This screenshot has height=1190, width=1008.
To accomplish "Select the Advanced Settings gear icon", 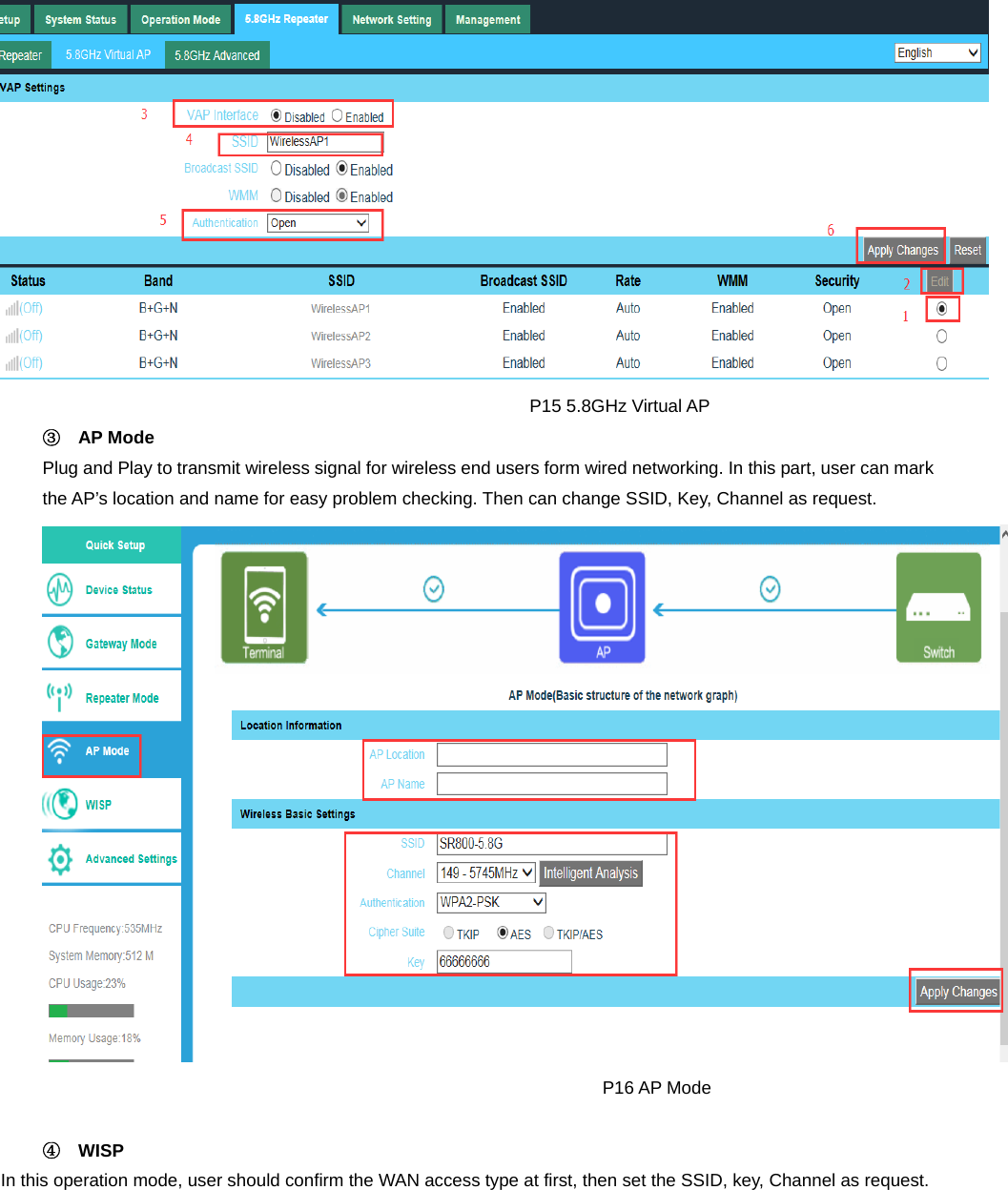I will tap(60, 858).
